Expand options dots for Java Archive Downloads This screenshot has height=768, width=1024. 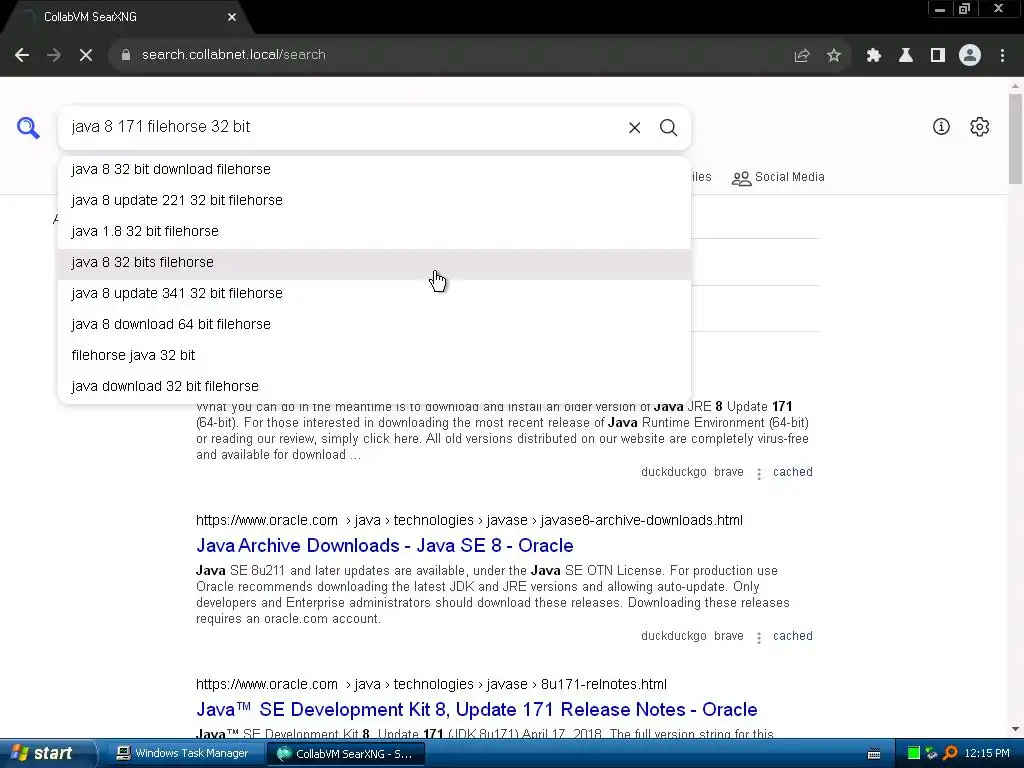(759, 637)
